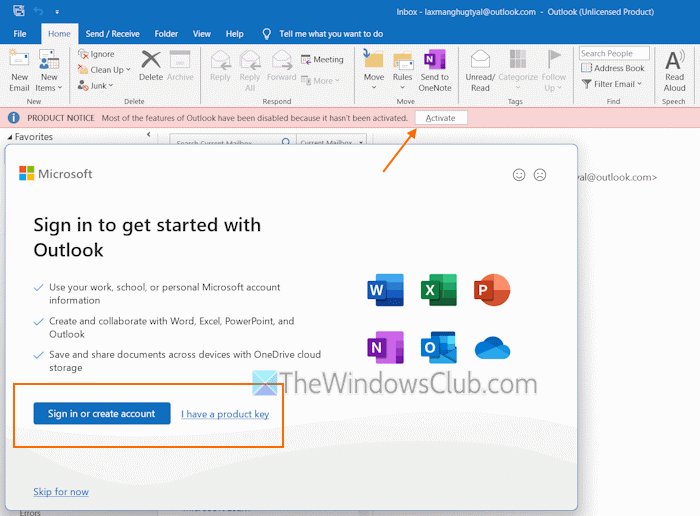
Task: Click the Forward icon
Action: (x=282, y=60)
